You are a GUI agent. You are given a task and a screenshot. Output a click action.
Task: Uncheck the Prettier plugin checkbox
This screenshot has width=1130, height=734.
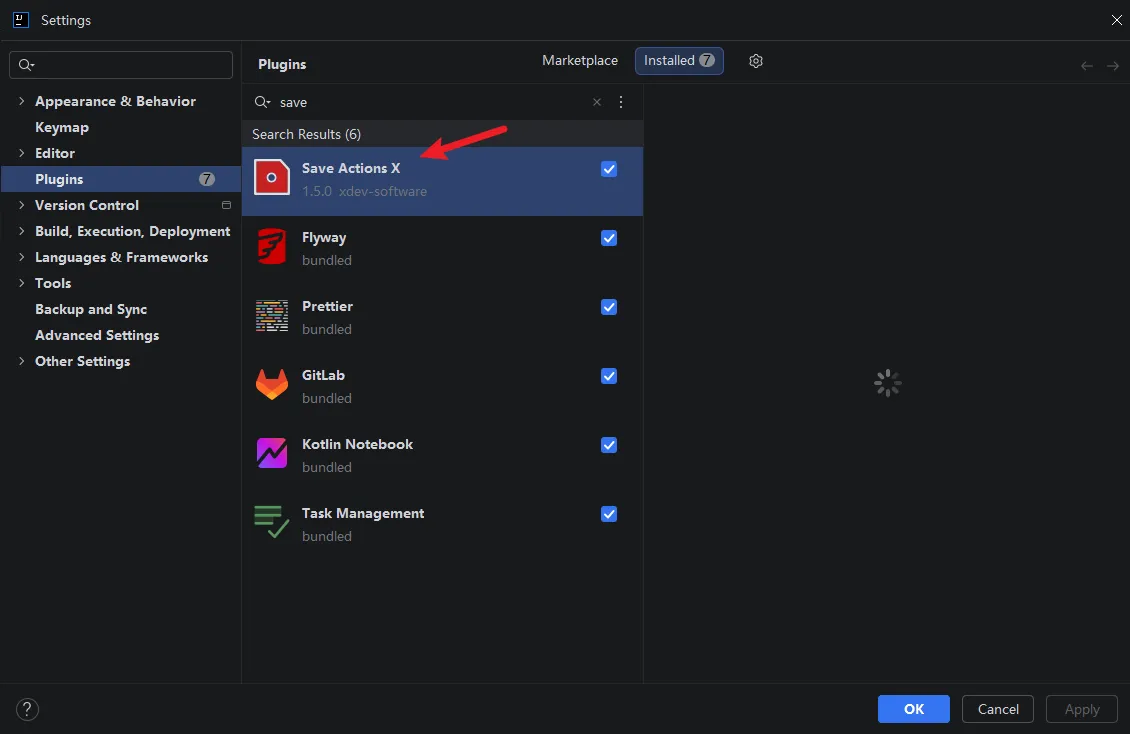[x=609, y=307]
